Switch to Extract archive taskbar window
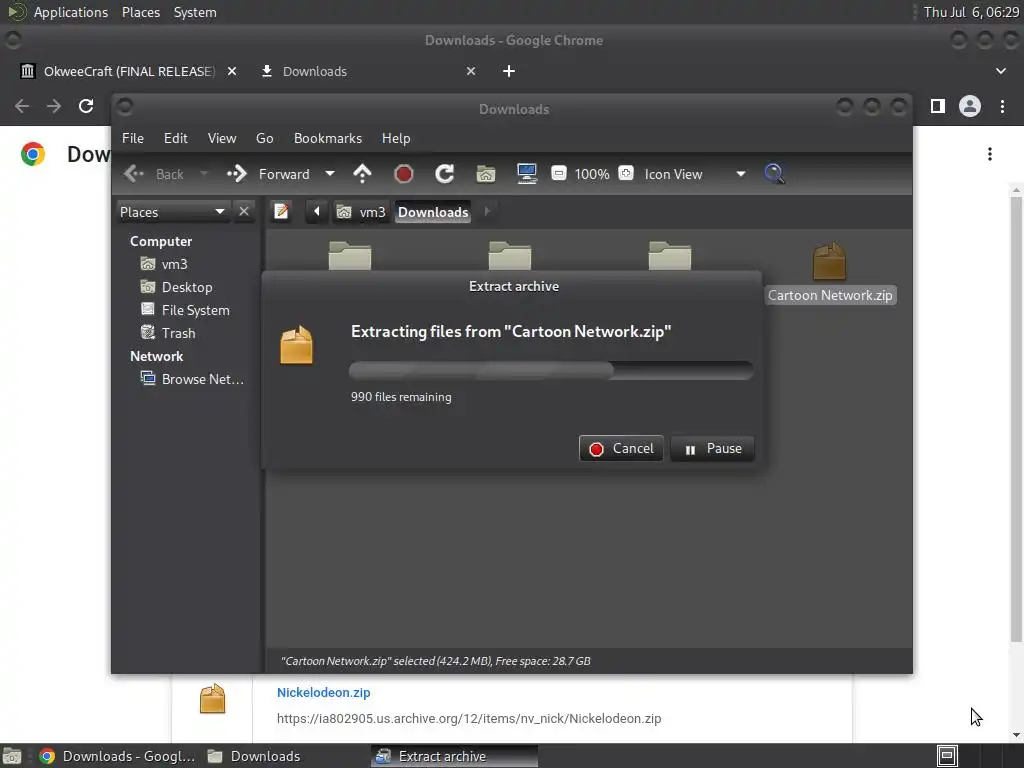 point(455,756)
